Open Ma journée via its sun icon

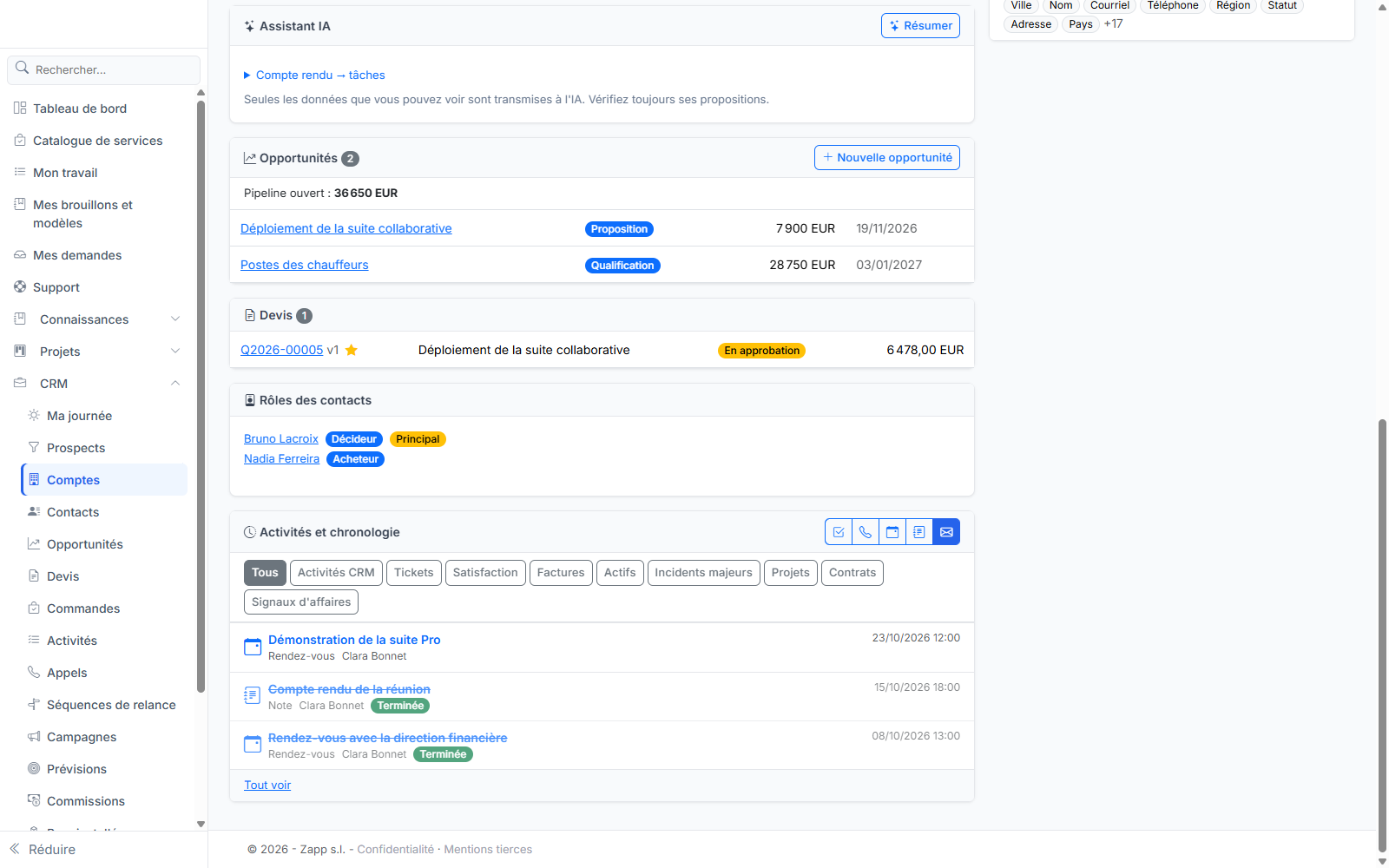pos(34,416)
